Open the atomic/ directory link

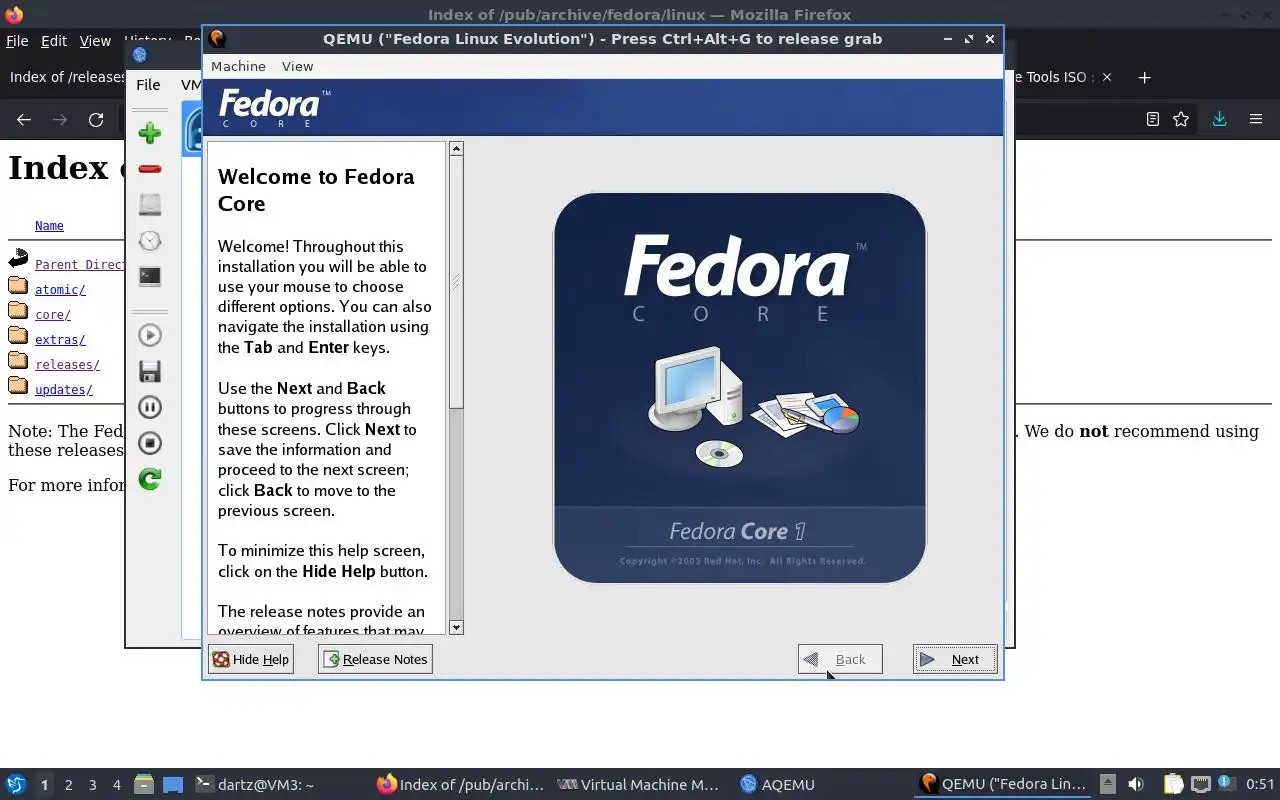coord(60,290)
